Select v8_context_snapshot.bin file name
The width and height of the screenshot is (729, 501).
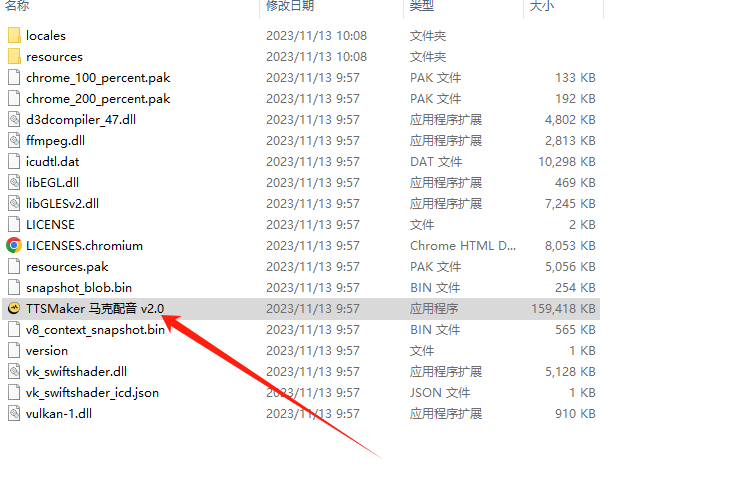[95, 330]
